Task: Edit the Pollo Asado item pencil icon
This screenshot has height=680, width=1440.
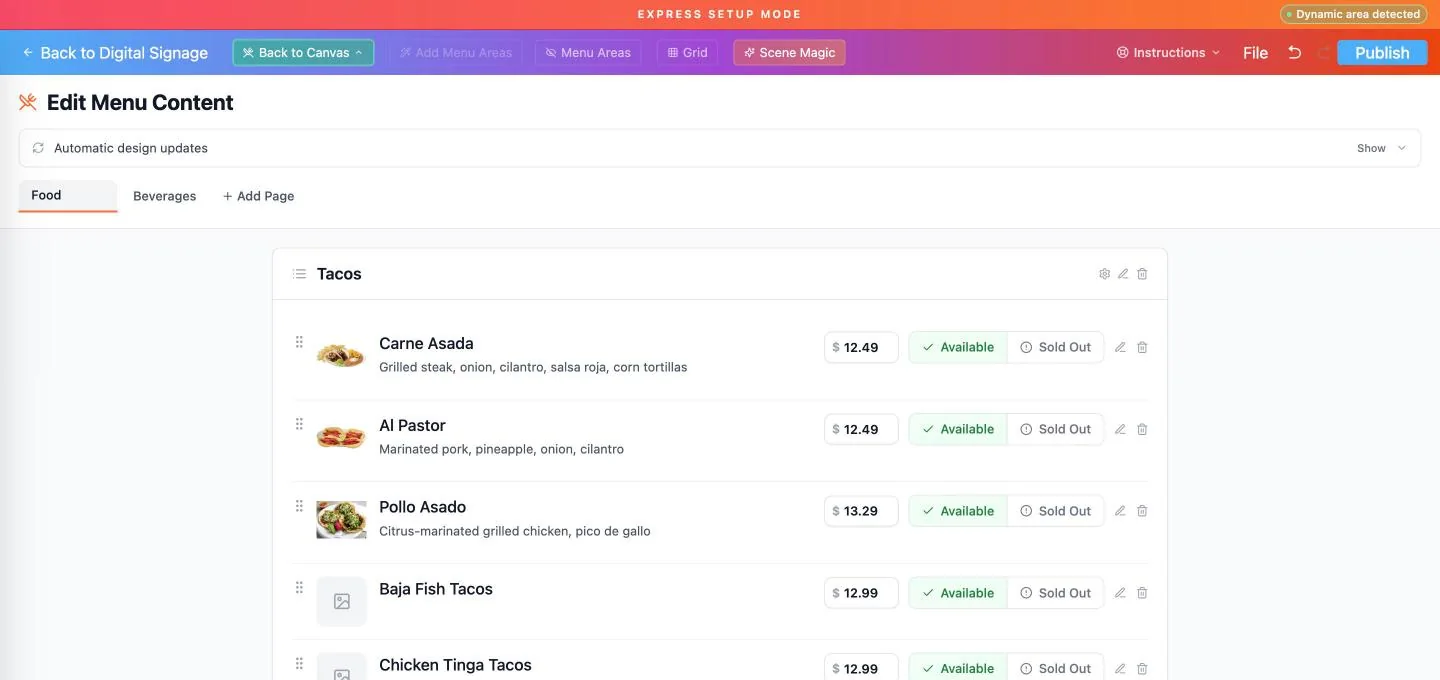Action: [x=1120, y=511]
